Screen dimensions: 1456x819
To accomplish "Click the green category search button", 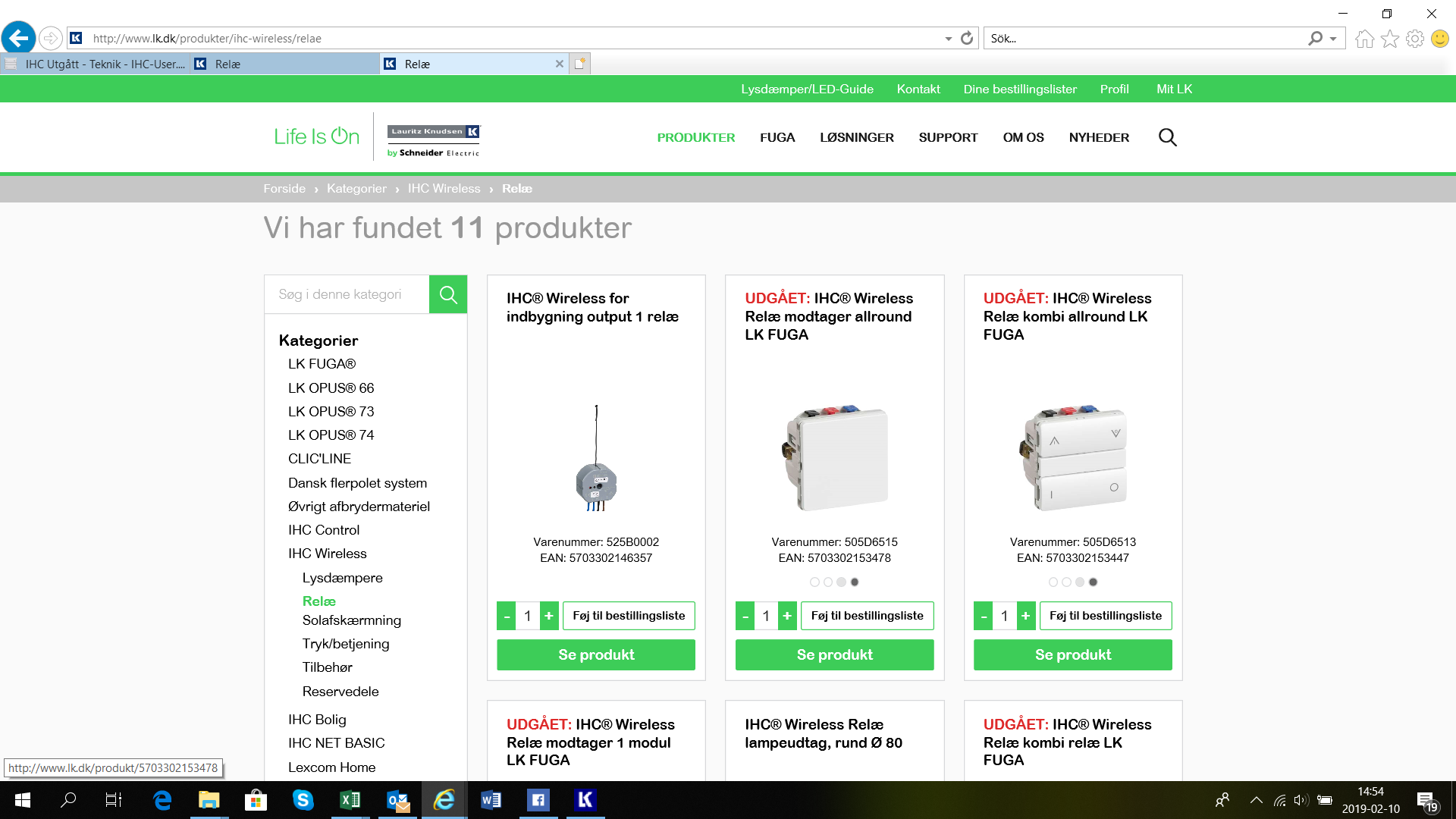I will [x=448, y=294].
